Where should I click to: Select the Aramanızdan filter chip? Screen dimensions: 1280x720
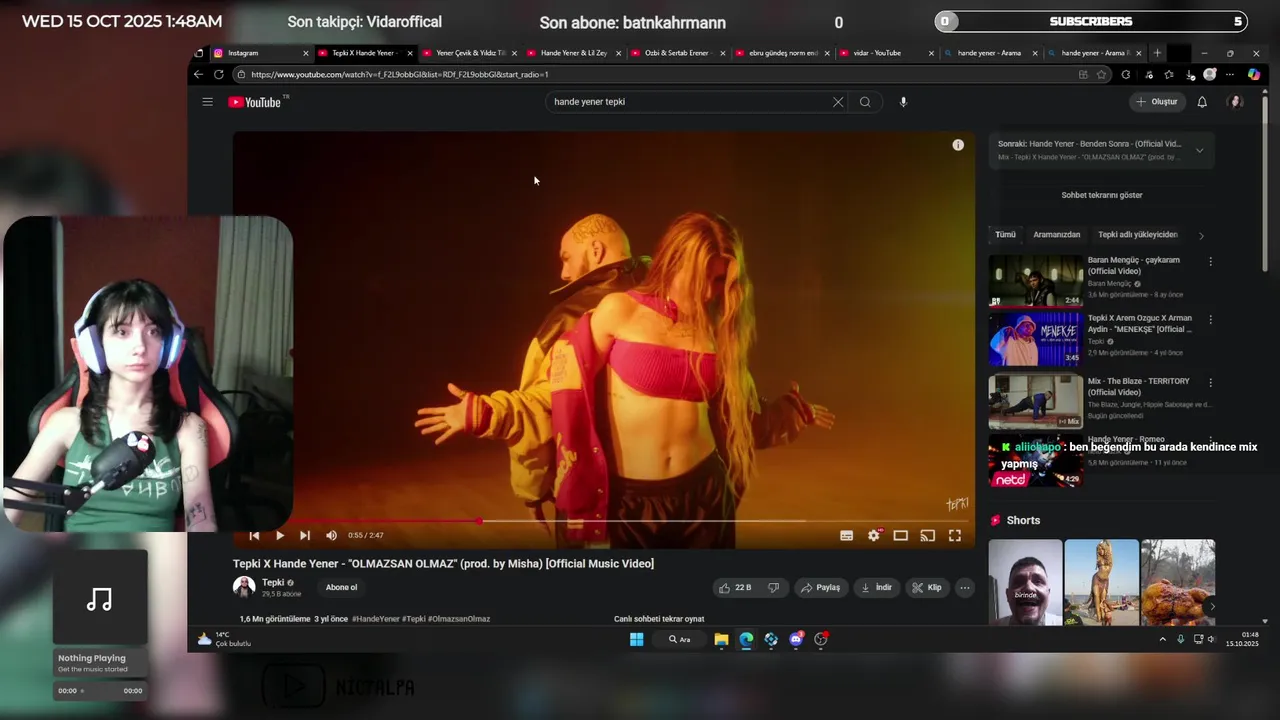coord(1057,235)
